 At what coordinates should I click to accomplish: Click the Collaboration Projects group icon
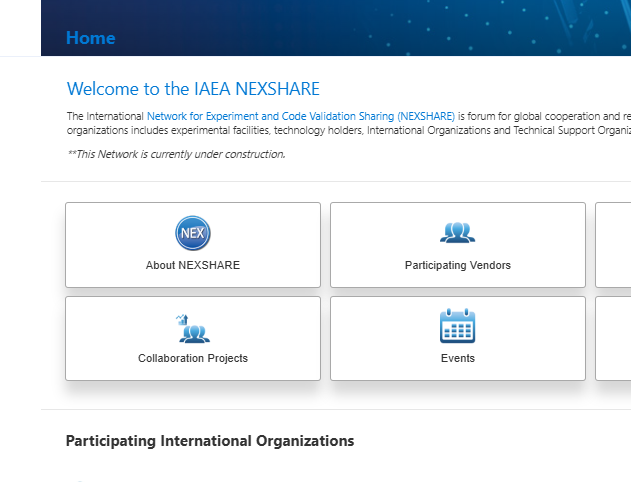pos(193,329)
